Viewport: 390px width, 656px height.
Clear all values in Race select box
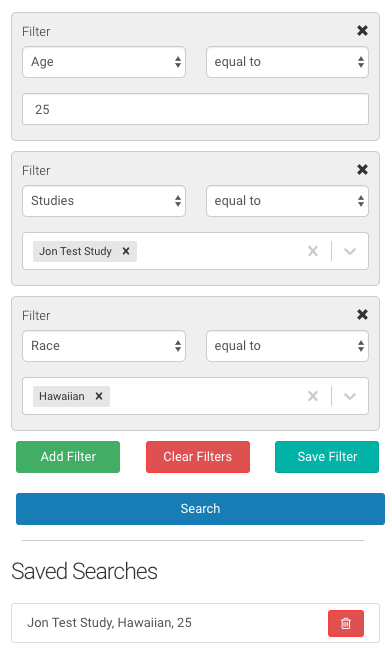[x=313, y=396]
